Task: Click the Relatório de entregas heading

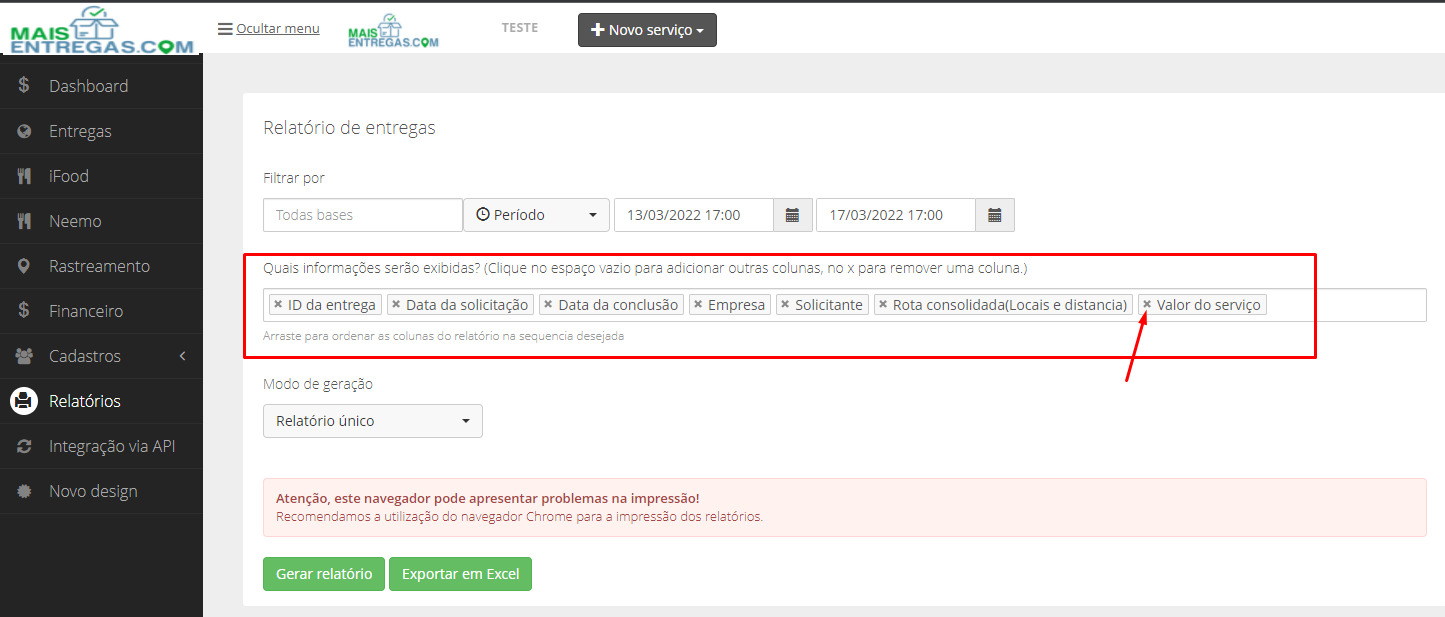Action: (349, 128)
